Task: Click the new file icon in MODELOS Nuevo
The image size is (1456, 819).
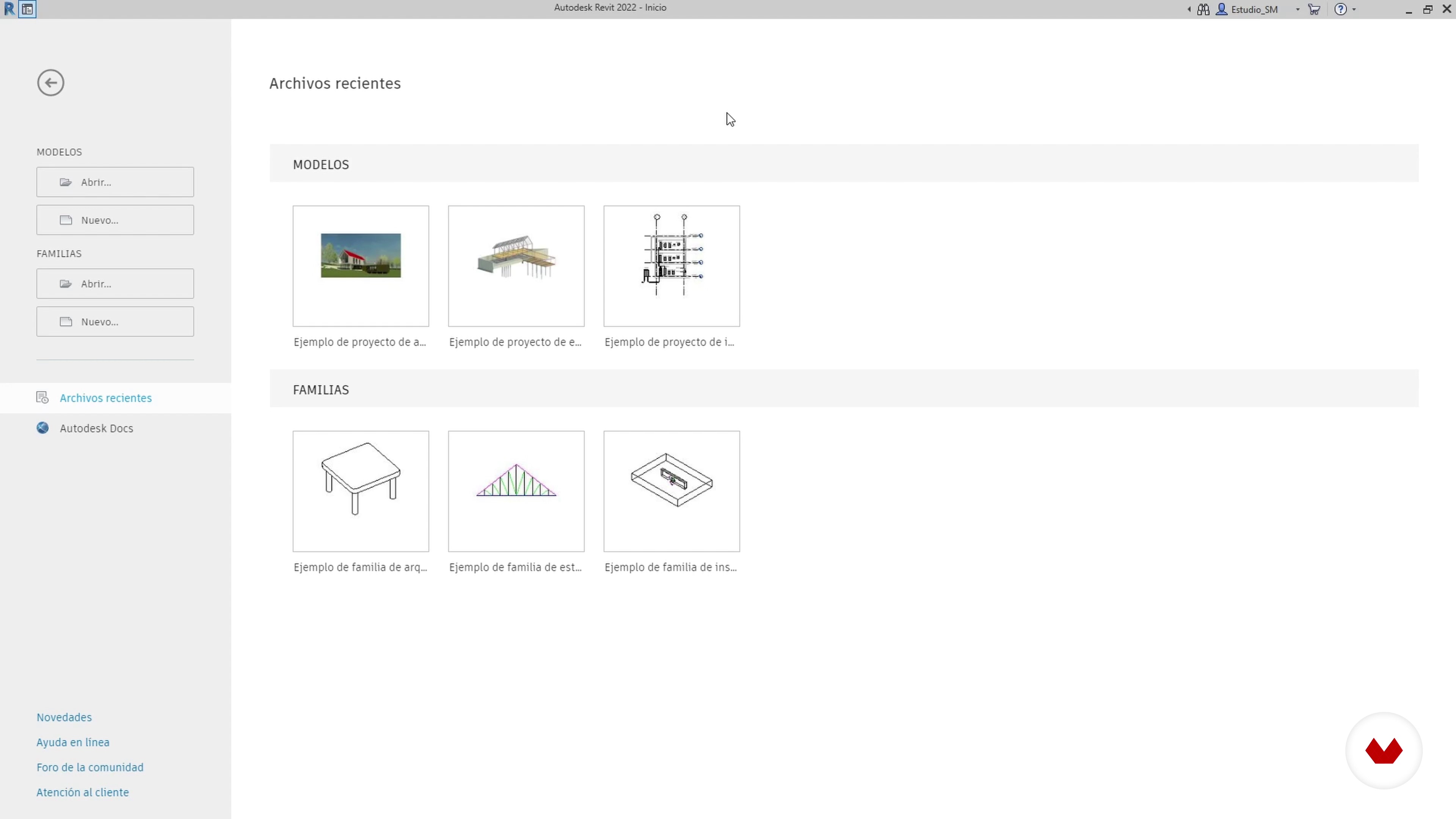Action: (66, 220)
